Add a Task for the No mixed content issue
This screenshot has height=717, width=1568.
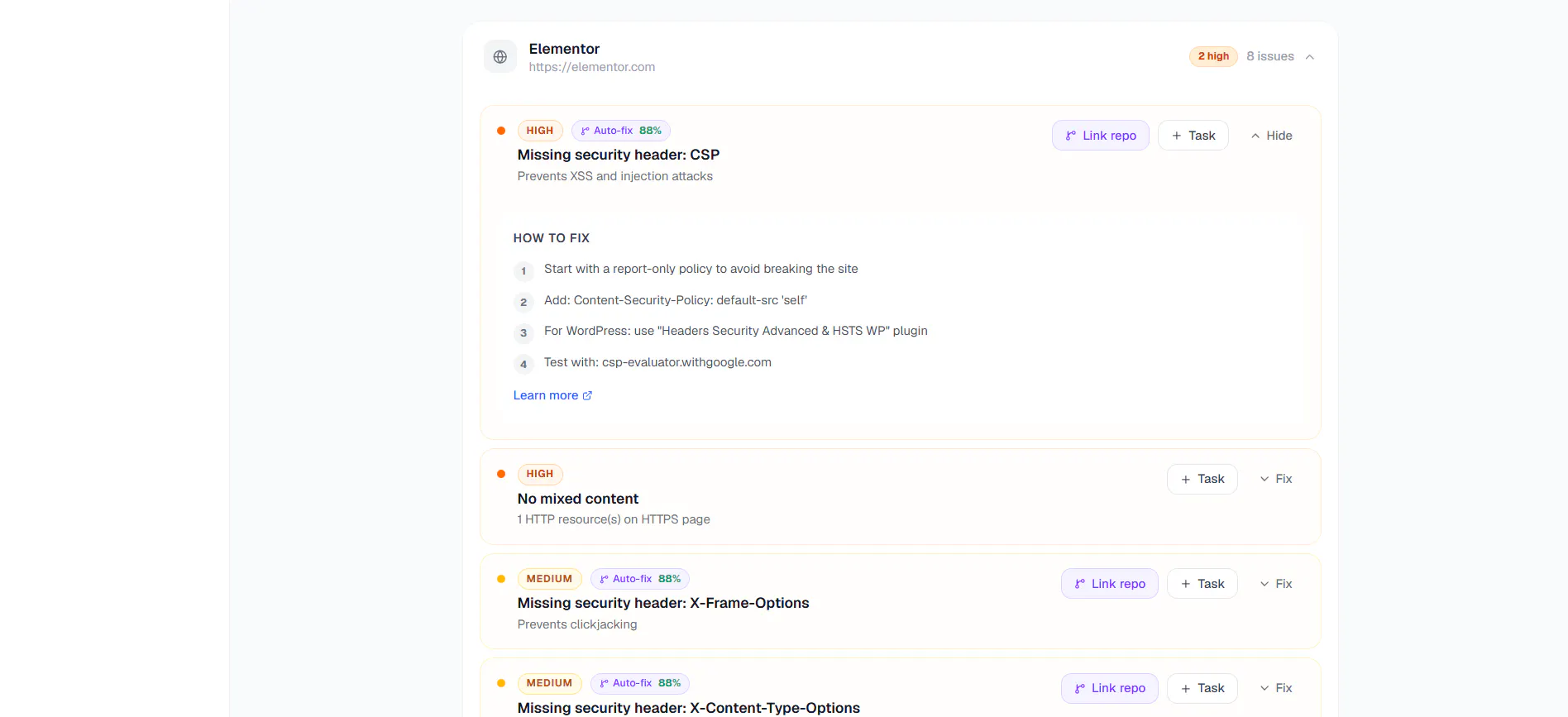pos(1202,479)
